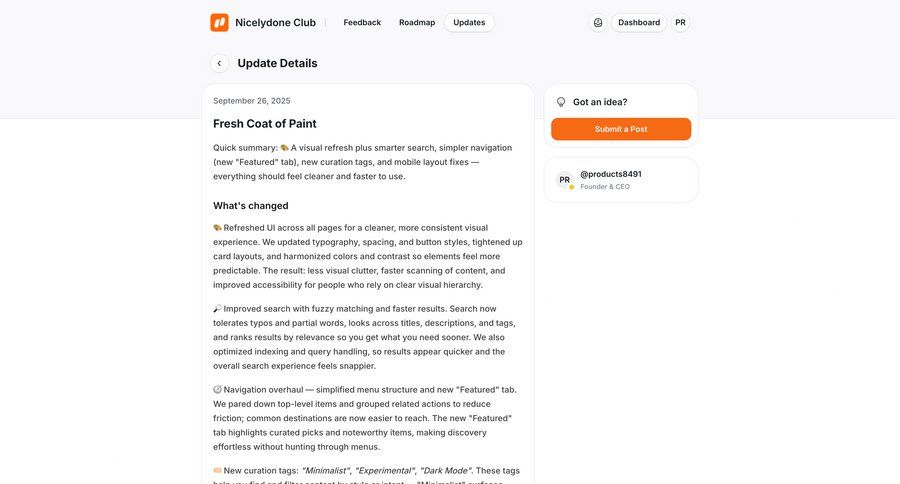Open the Feedback tab

[362, 22]
